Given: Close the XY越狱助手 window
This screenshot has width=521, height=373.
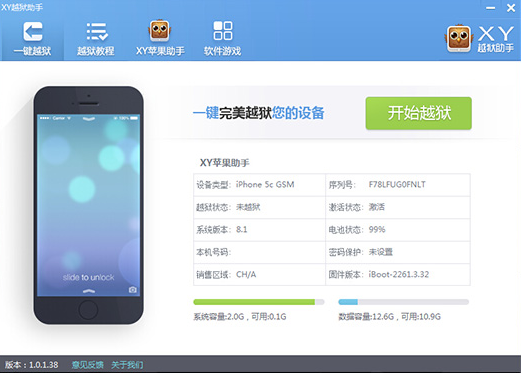Looking at the screenshot, I should [x=511, y=8].
